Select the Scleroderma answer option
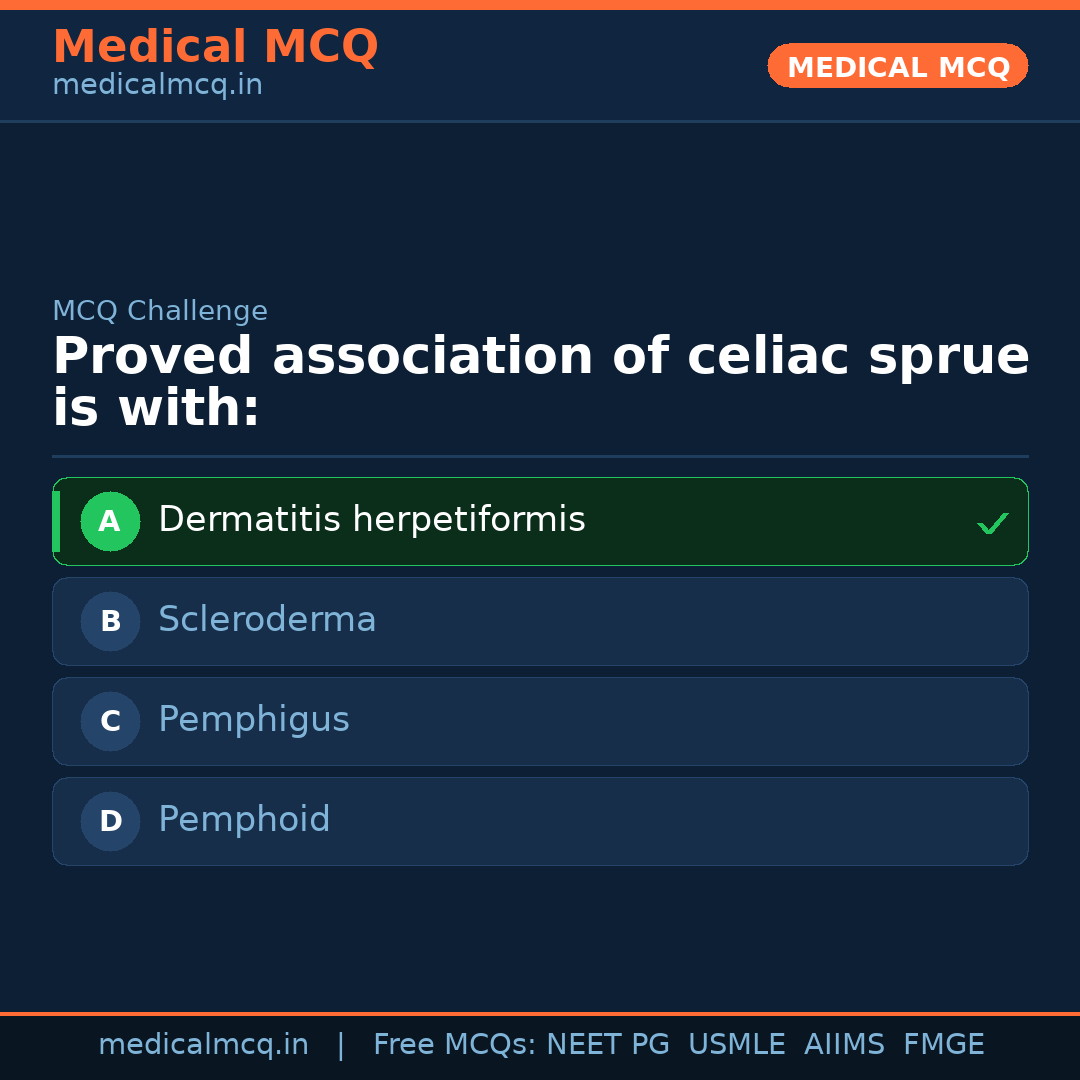This screenshot has width=1080, height=1080. point(267,620)
